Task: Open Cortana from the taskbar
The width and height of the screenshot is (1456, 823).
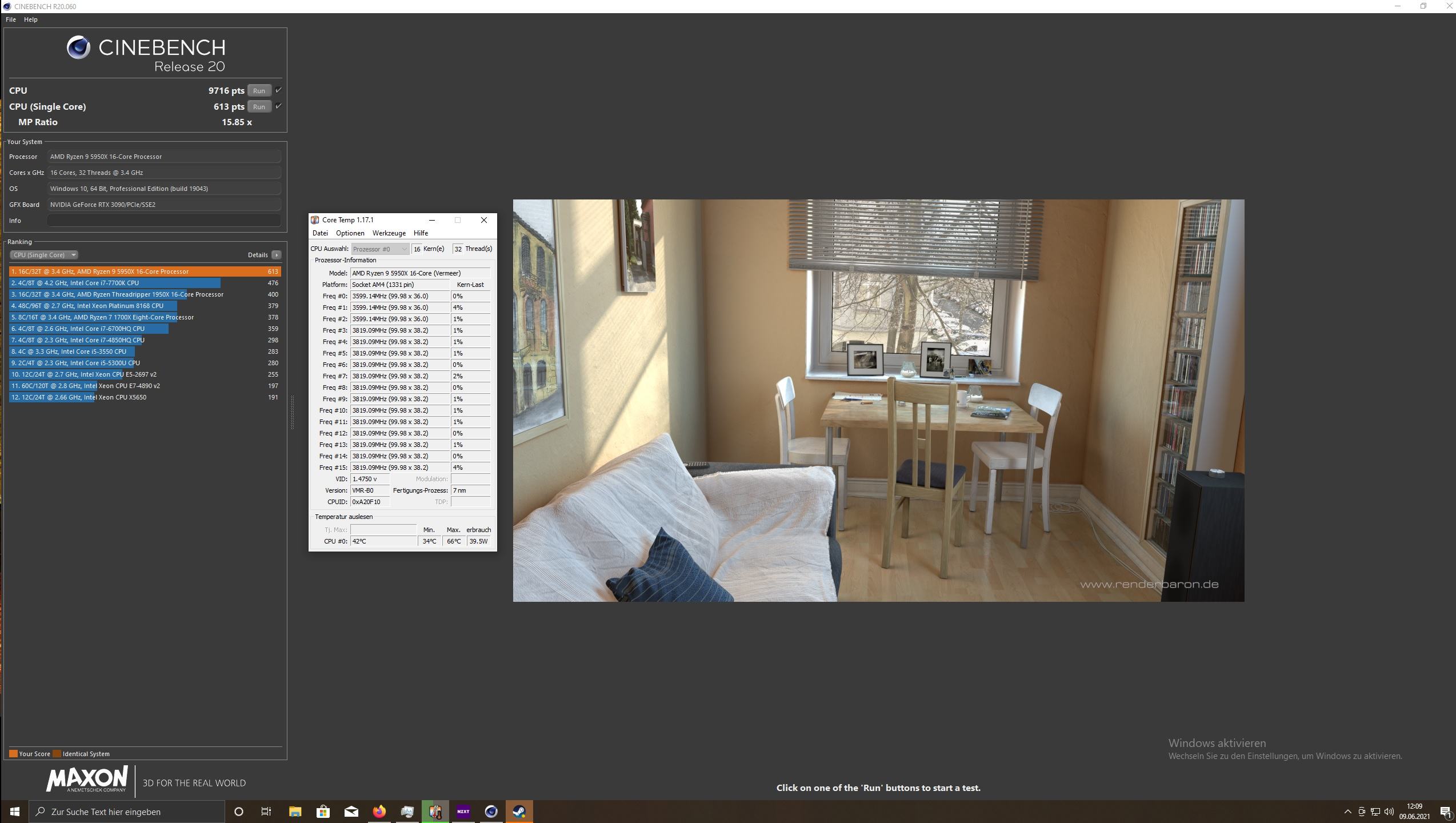Action: tap(239, 812)
